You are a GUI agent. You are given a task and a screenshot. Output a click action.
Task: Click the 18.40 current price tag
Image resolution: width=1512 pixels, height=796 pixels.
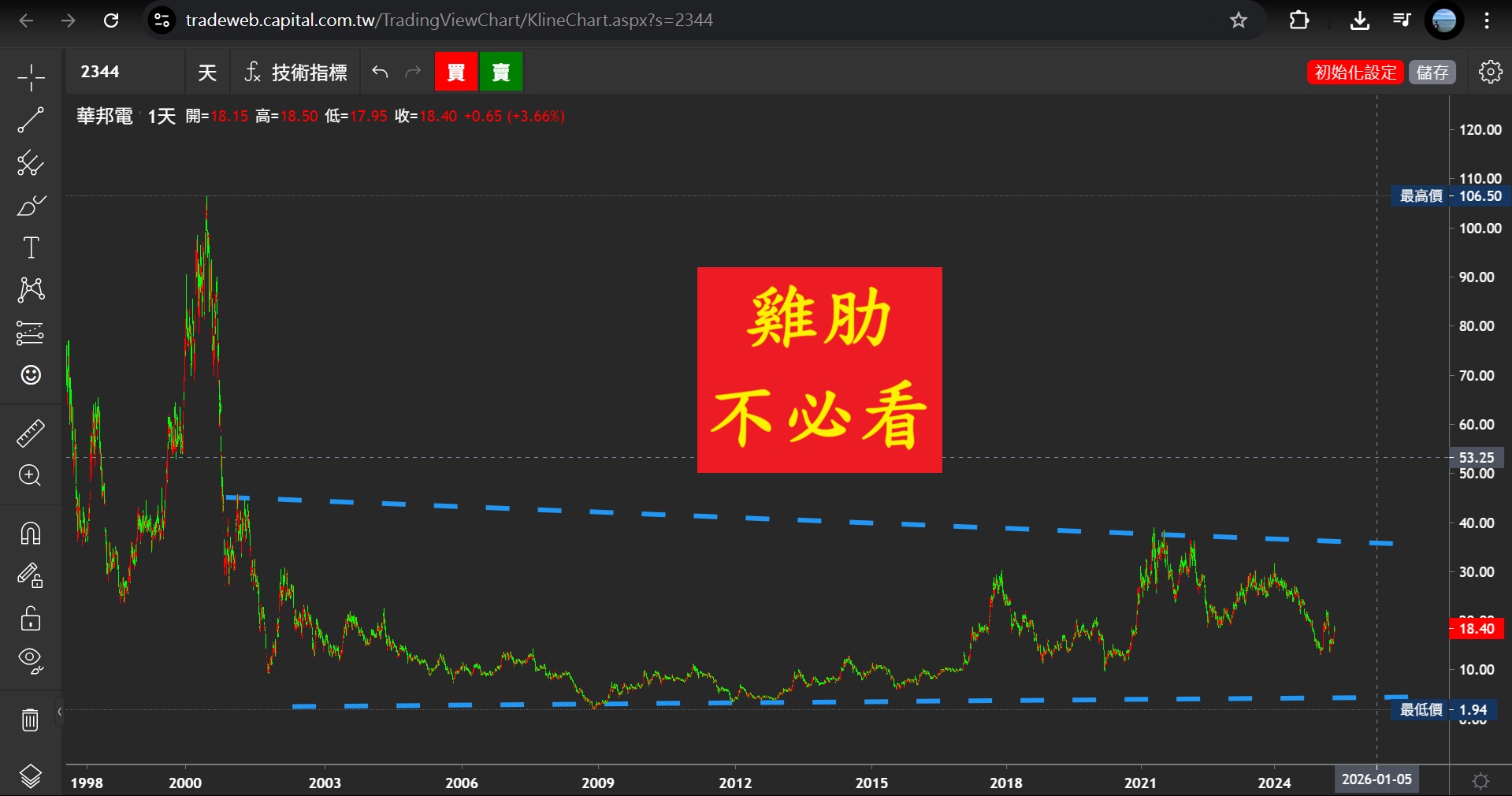(x=1477, y=628)
